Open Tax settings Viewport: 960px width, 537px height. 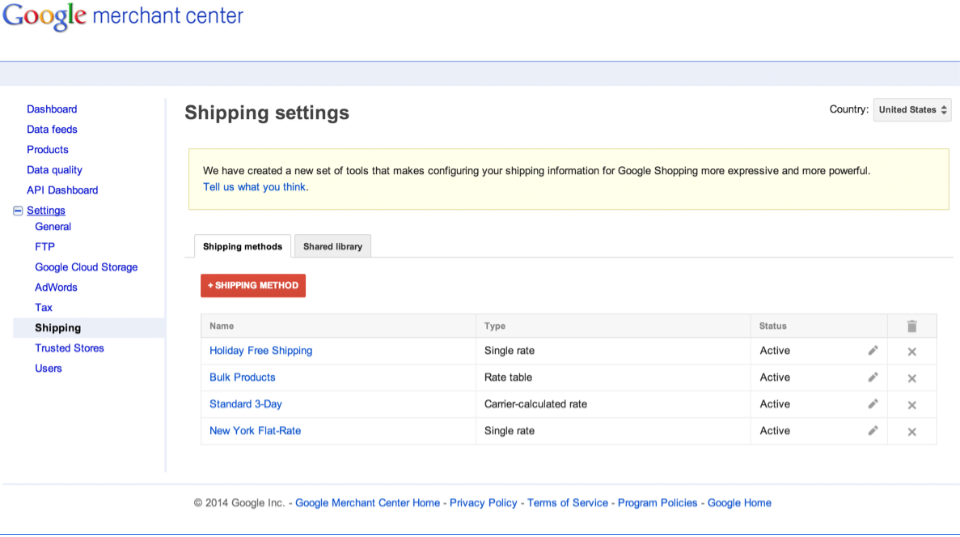43,307
